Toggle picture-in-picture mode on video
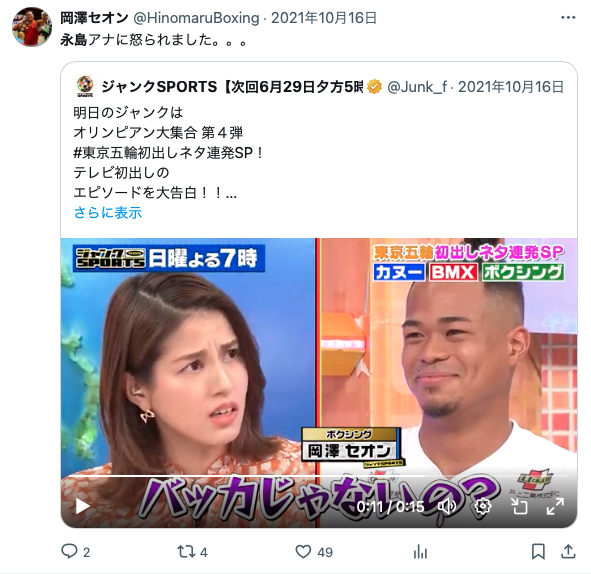Screen dimensions: 591x574 [520, 506]
